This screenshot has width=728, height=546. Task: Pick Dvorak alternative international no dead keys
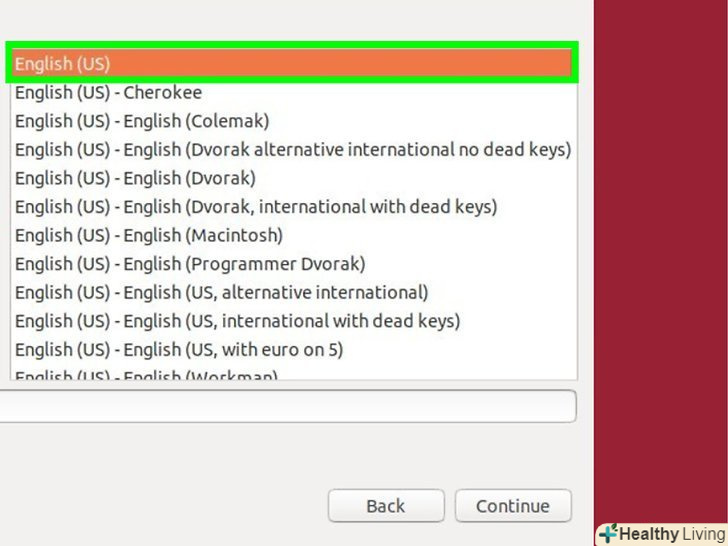click(x=294, y=150)
